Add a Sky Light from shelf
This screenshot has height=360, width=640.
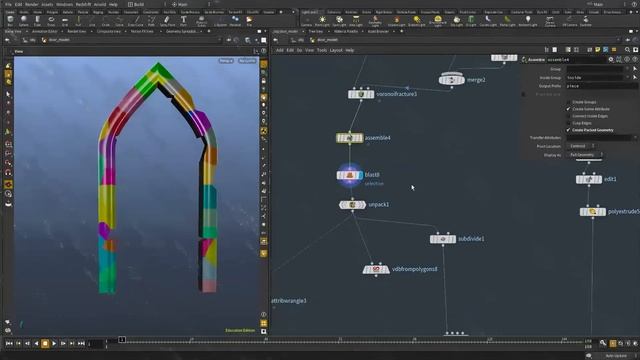click(x=457, y=21)
